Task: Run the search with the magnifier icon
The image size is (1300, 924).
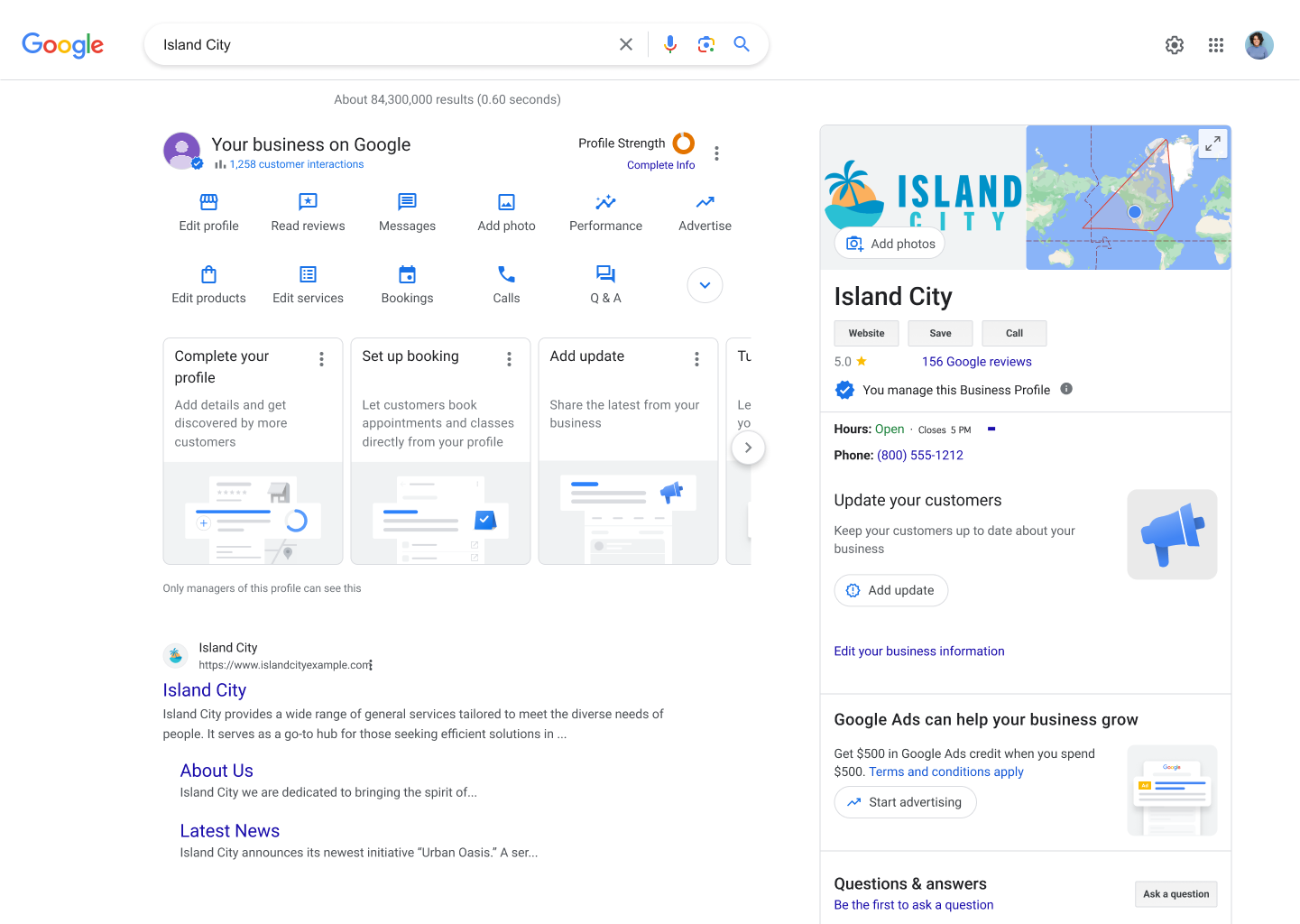Action: tap(742, 44)
